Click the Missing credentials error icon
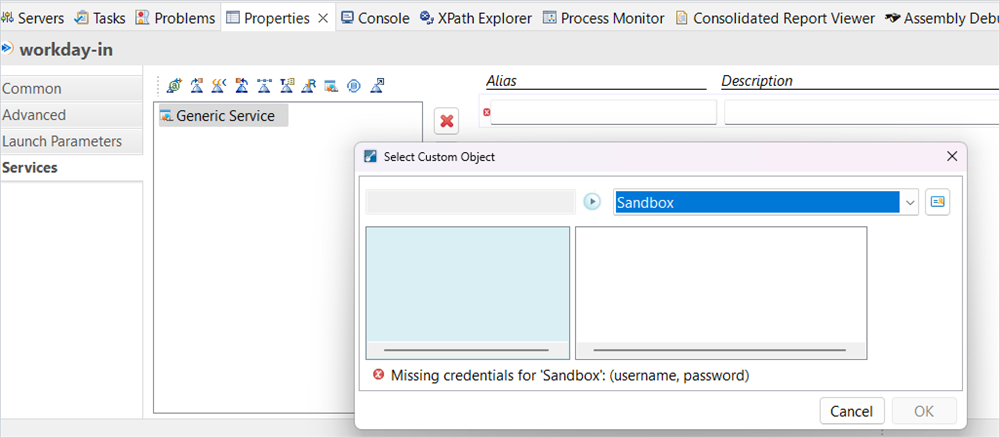The height and width of the screenshot is (438, 1000). tap(378, 375)
